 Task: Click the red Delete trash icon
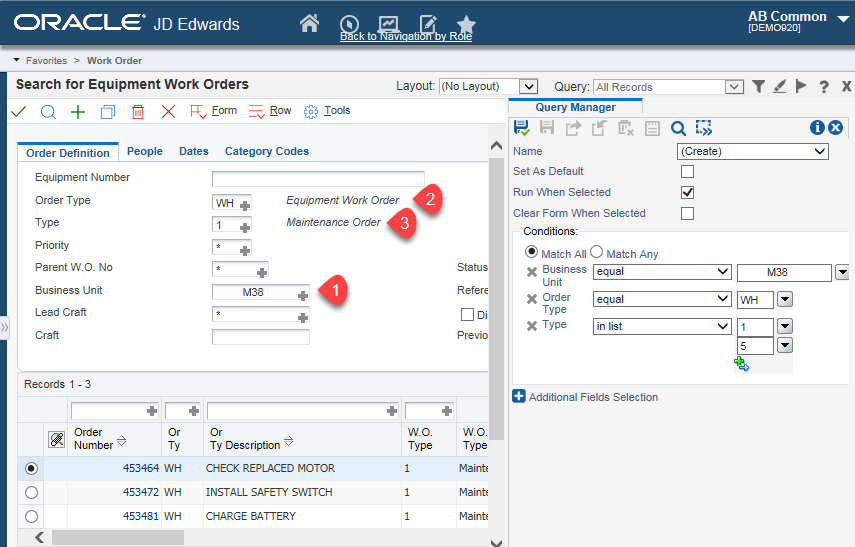[138, 112]
